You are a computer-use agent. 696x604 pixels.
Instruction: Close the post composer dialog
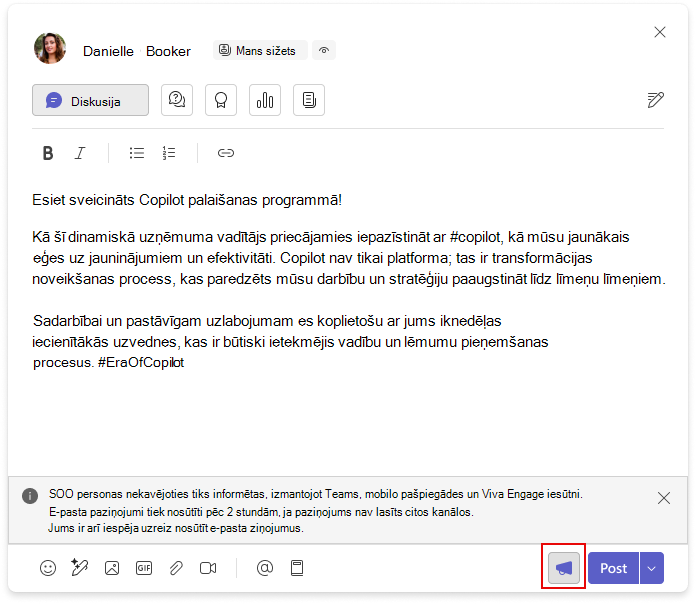[x=660, y=32]
